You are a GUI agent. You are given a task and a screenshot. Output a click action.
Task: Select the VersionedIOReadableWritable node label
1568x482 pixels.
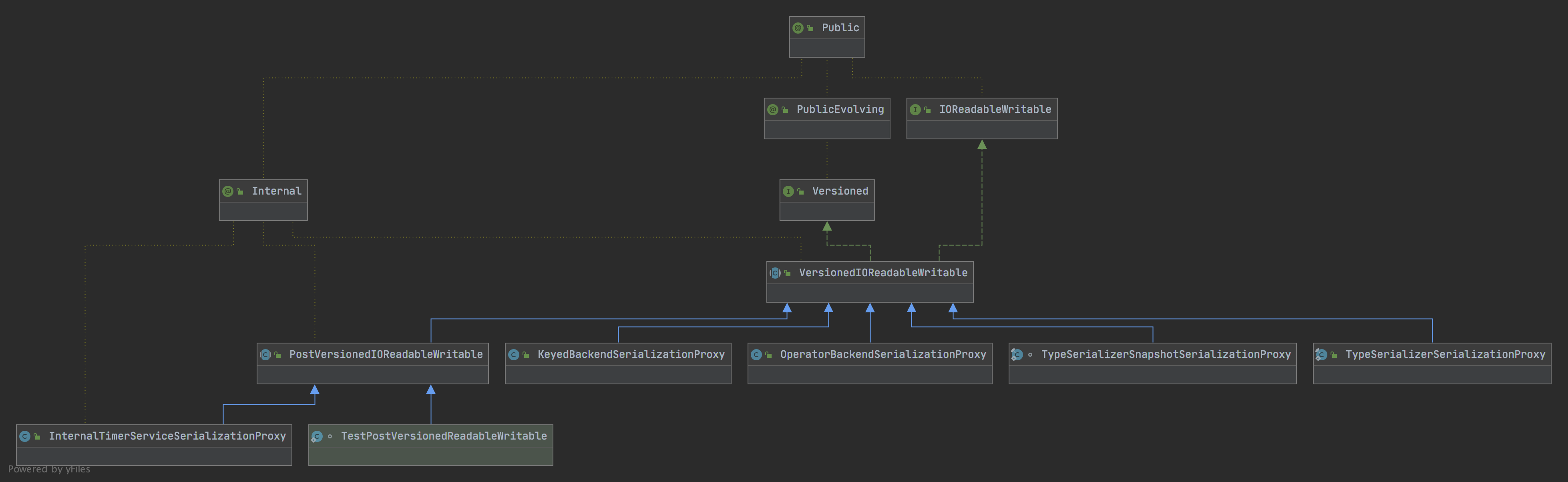coord(883,273)
